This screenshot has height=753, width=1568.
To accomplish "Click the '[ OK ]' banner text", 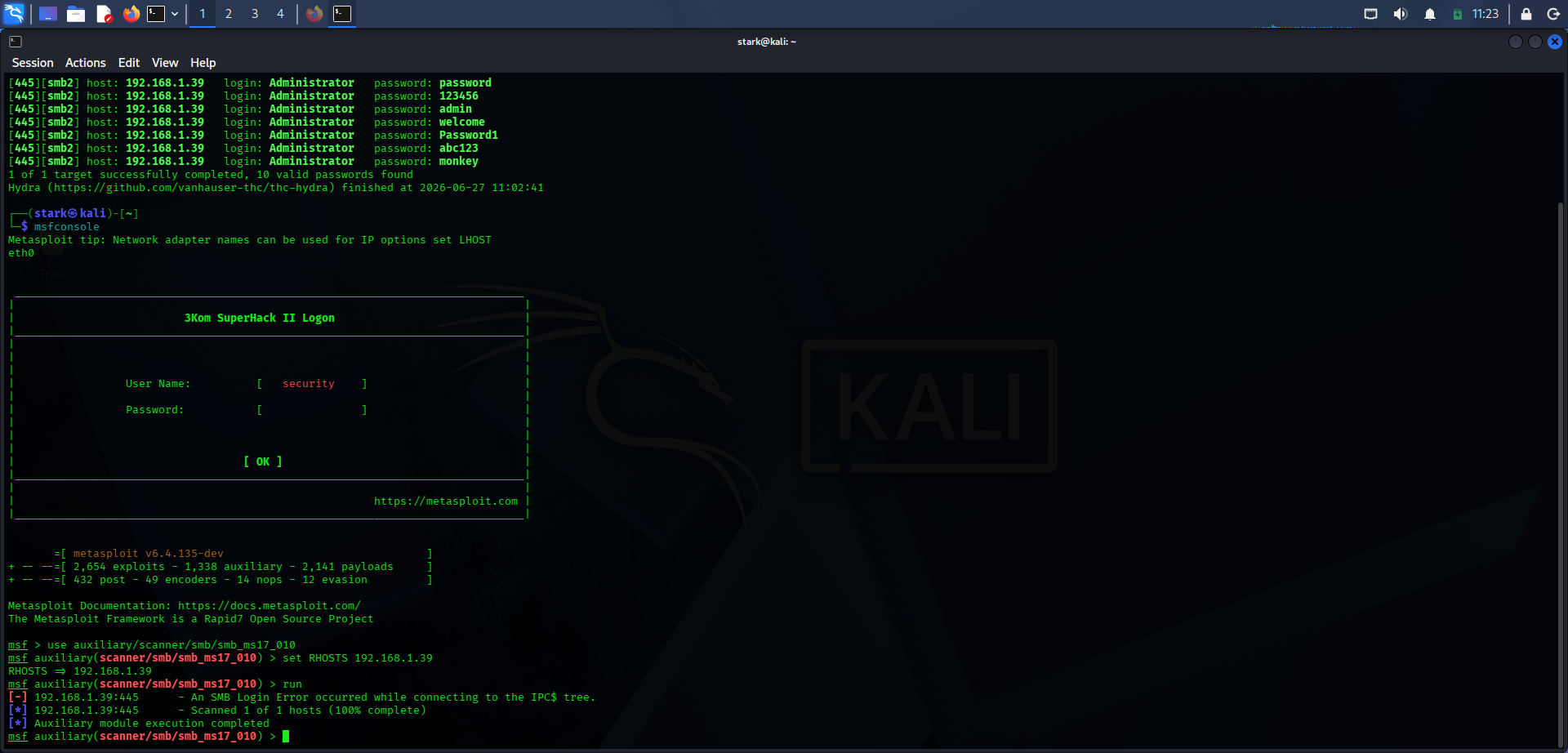I will [263, 462].
